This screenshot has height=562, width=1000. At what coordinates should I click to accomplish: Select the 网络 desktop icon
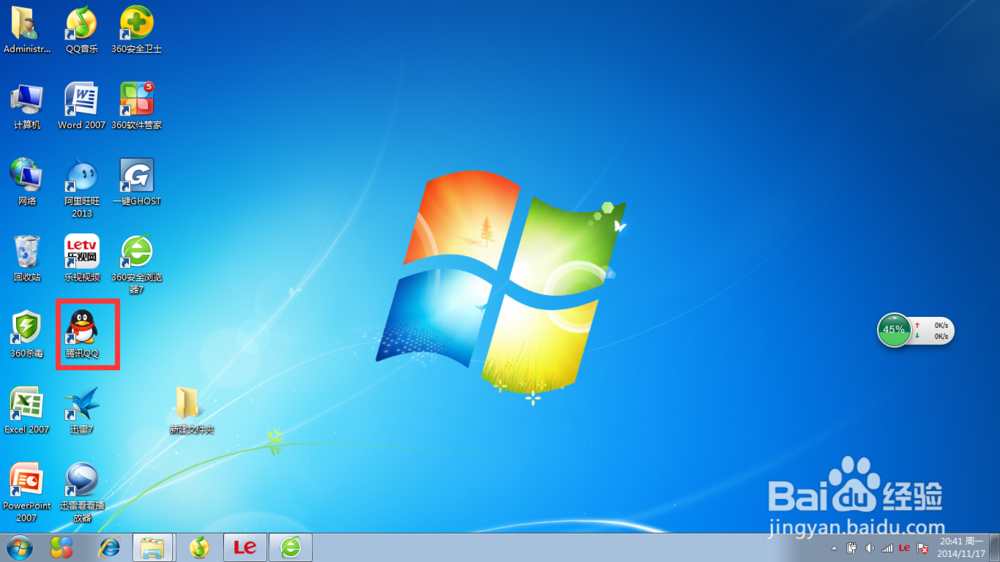click(x=26, y=182)
